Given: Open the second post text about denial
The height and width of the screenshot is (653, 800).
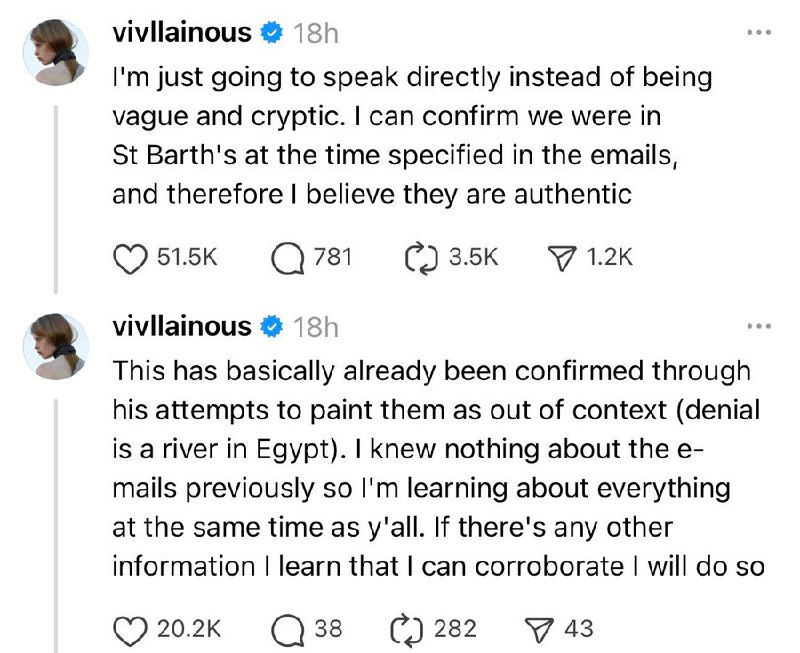Looking at the screenshot, I should coord(430,468).
